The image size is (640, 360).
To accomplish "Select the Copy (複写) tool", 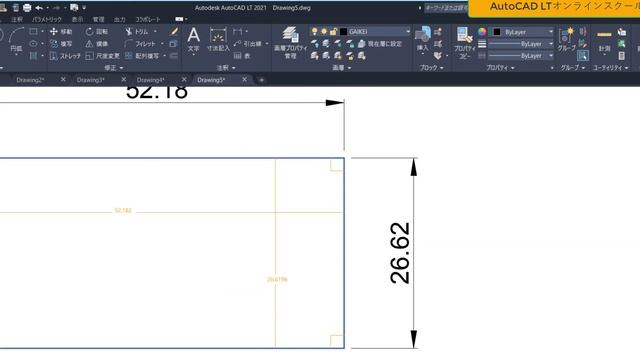I will (61, 44).
